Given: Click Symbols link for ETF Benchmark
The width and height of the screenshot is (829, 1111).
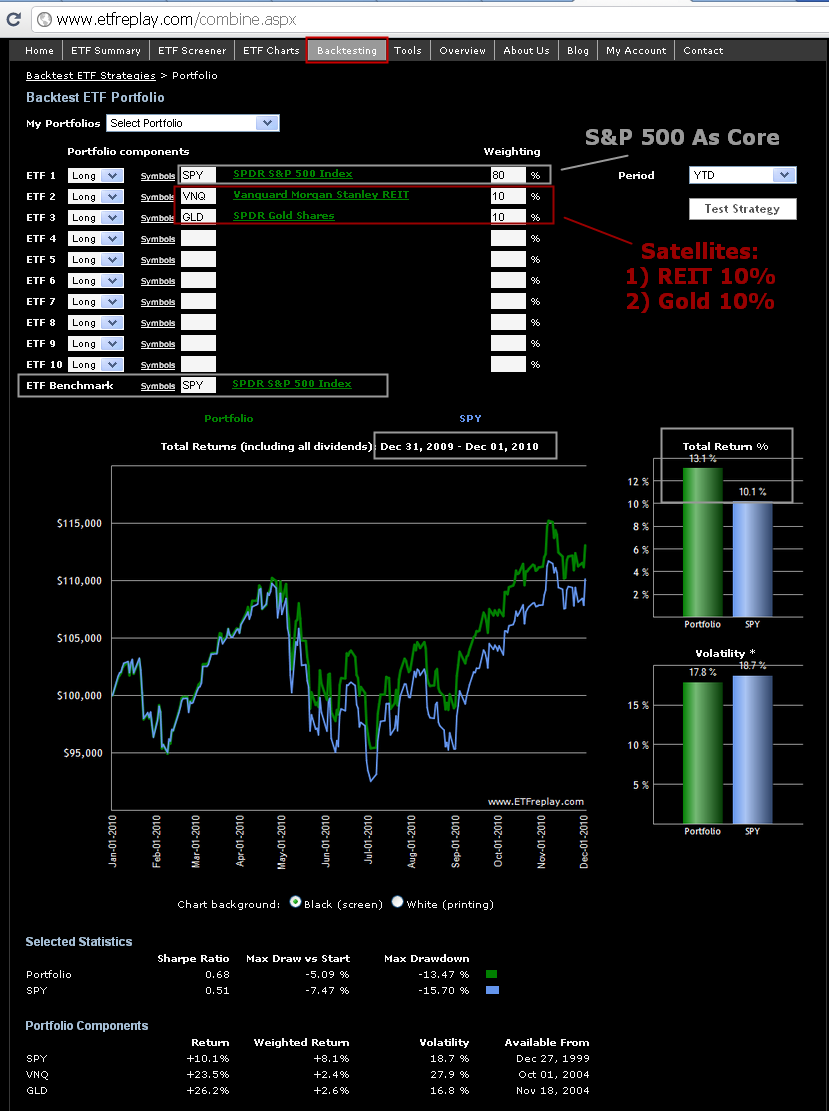Looking at the screenshot, I should click(157, 386).
